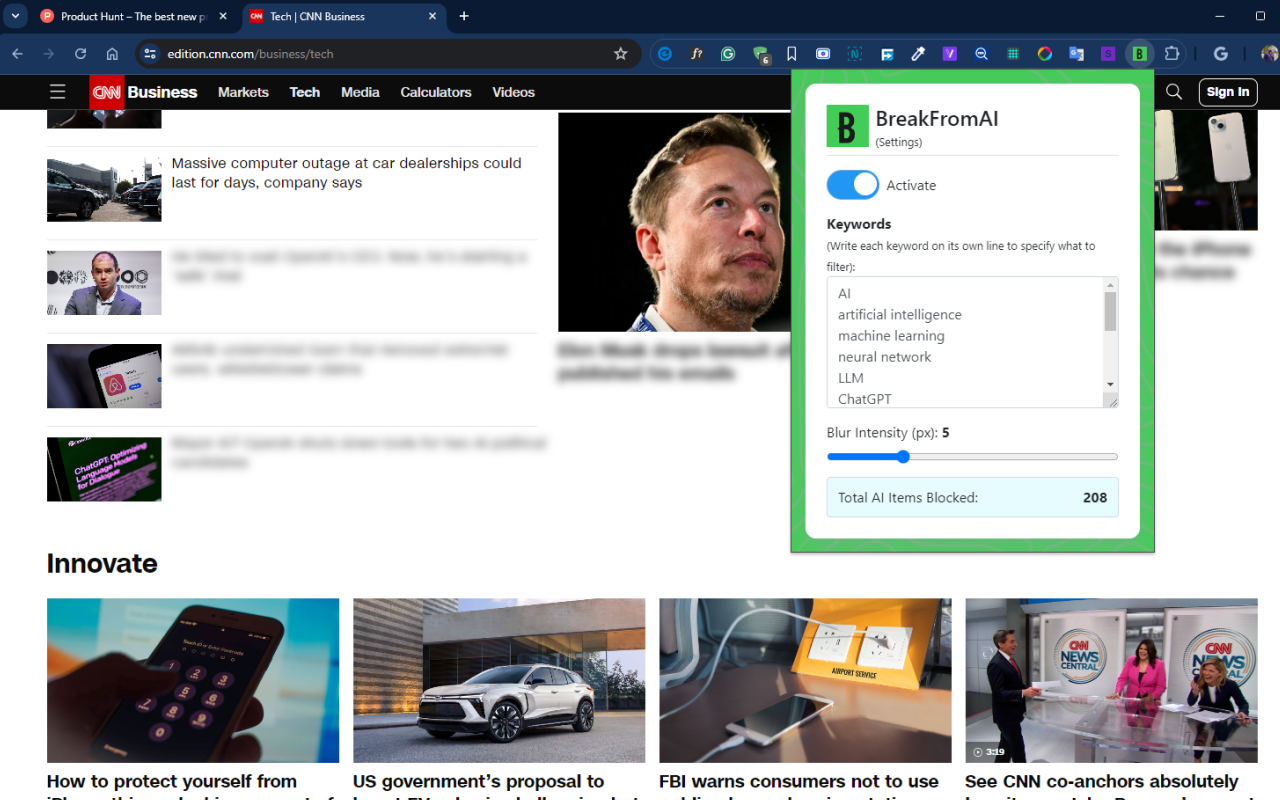Screen dimensions: 1280x800
Task: Open the Videos section
Action: (x=514, y=92)
